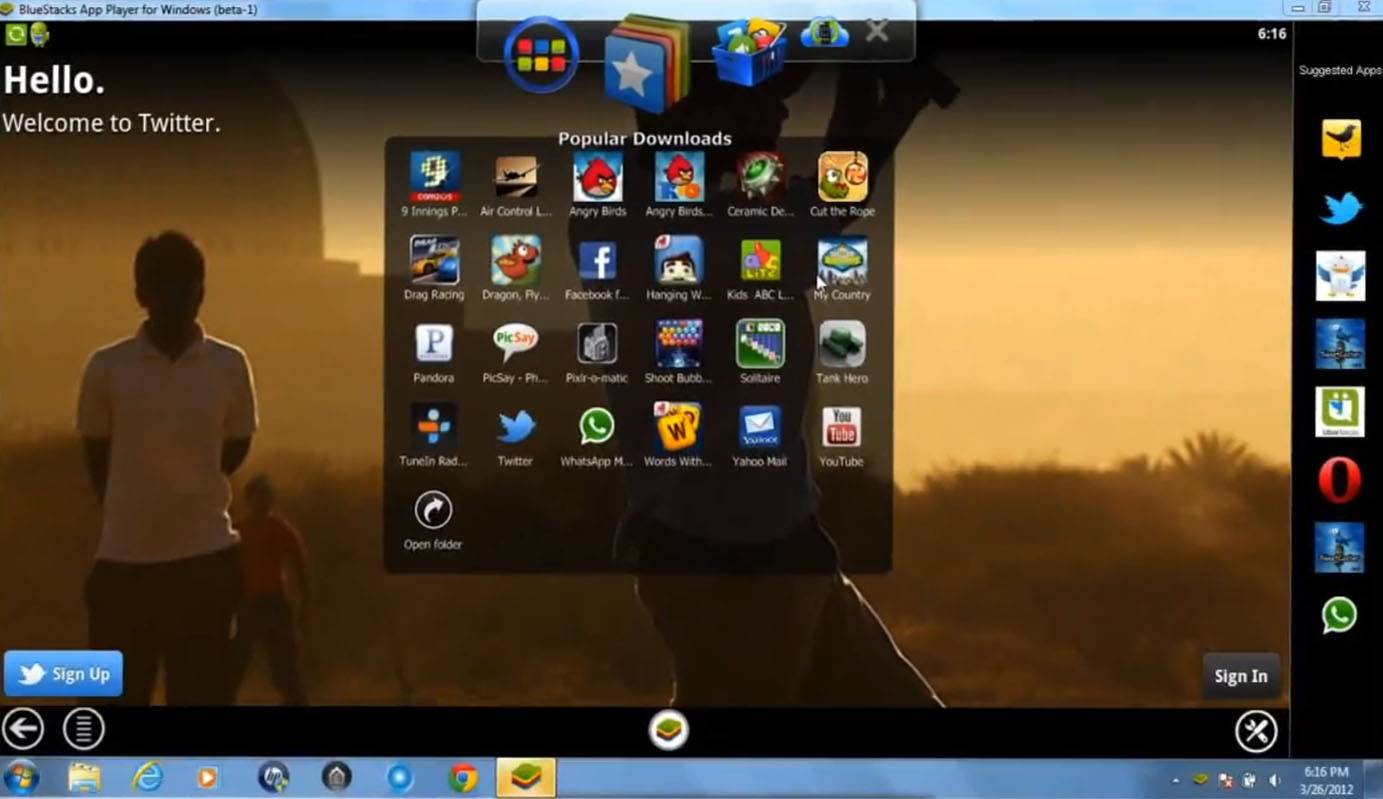1383x799 pixels.
Task: Go back with the arrow button
Action: click(x=23, y=730)
